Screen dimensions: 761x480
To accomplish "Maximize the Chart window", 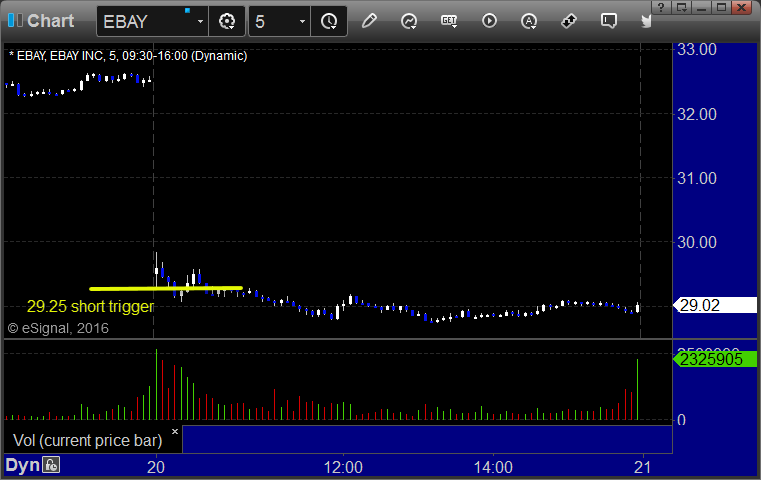I will point(721,7).
